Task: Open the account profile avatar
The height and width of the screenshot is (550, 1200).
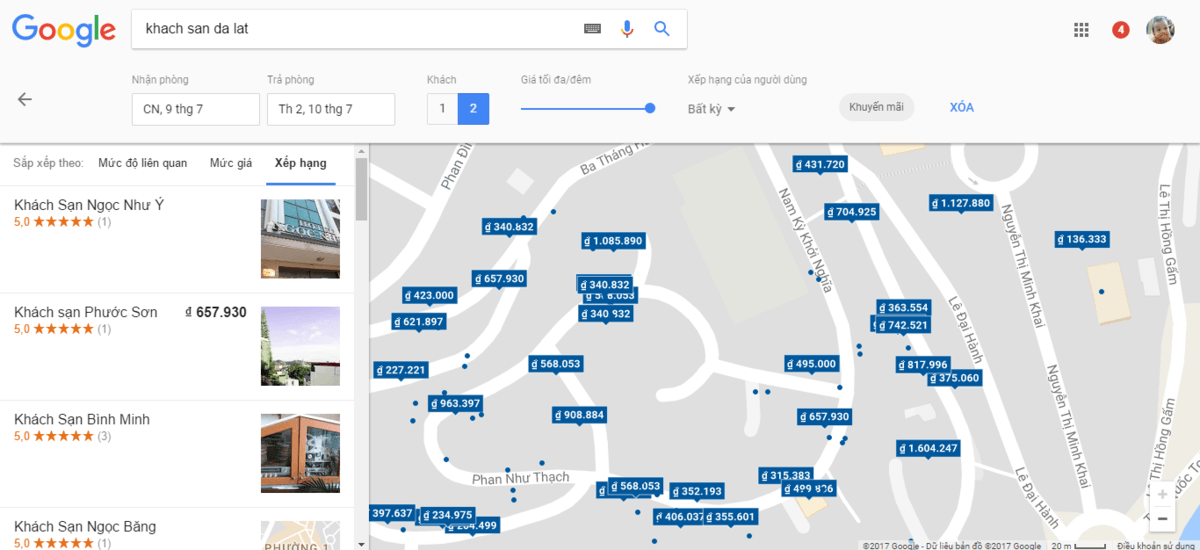Action: click(1160, 30)
